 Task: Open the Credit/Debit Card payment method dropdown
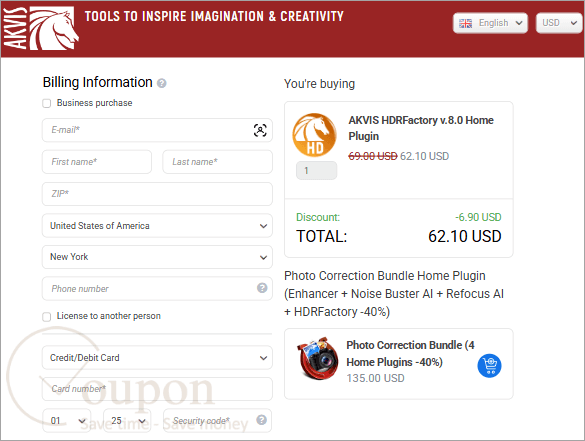pos(157,357)
